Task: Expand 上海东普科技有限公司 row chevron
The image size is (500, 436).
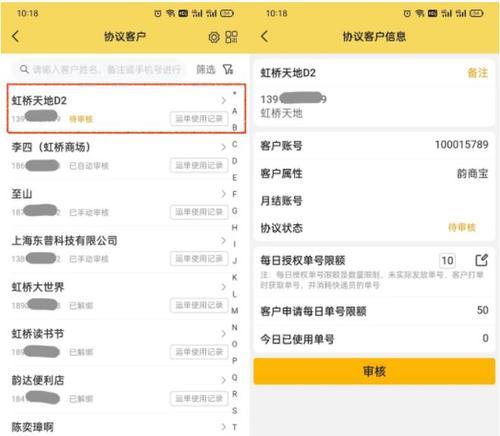Action: pyautogui.click(x=224, y=240)
